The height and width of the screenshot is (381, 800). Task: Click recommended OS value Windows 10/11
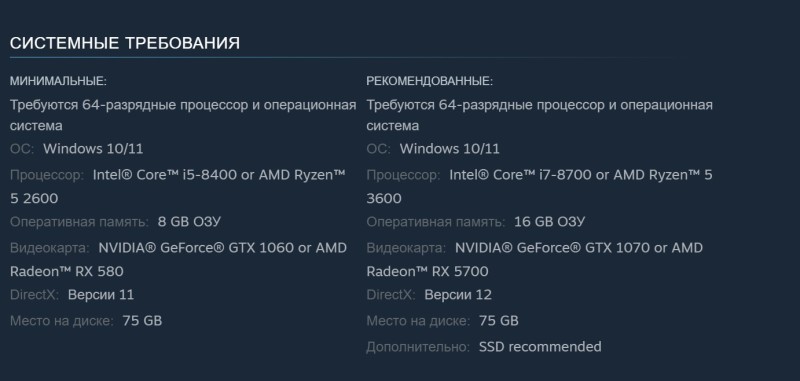(x=449, y=149)
